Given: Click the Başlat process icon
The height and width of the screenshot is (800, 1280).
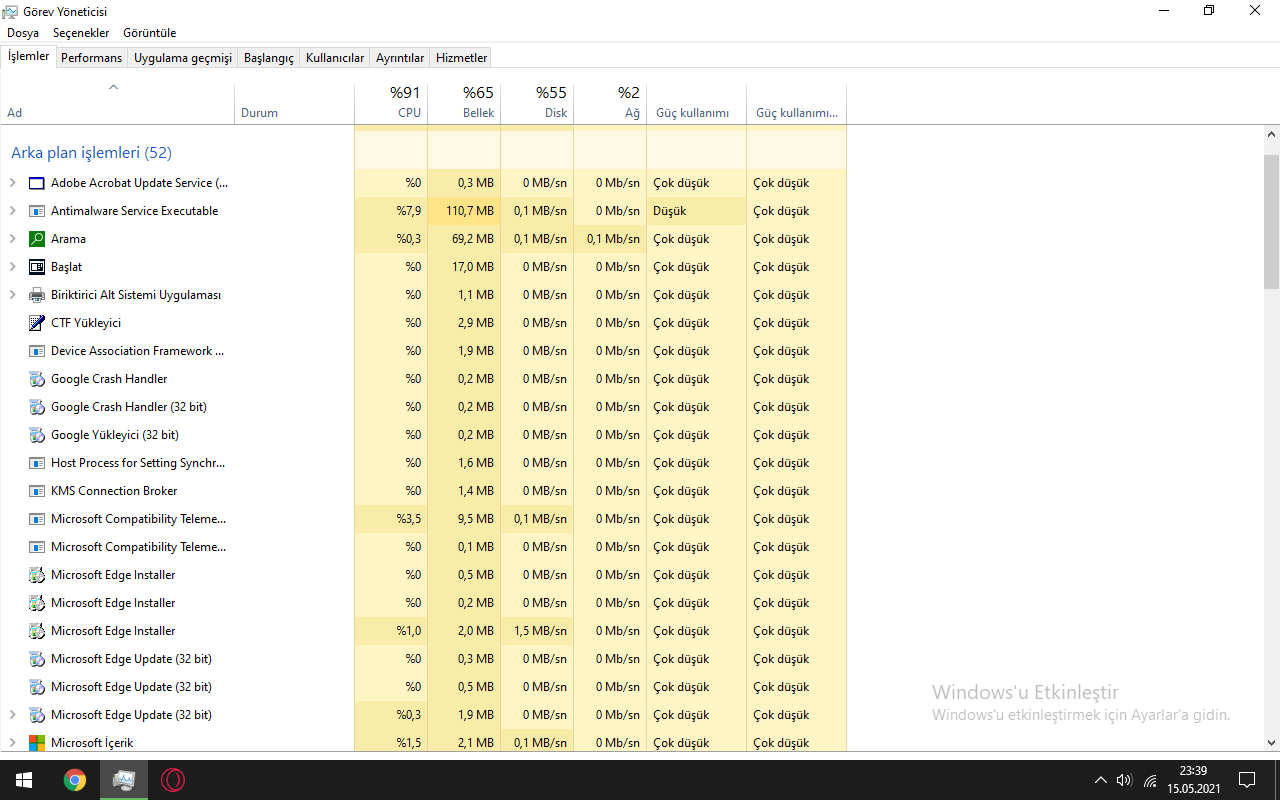Looking at the screenshot, I should 37,267.
